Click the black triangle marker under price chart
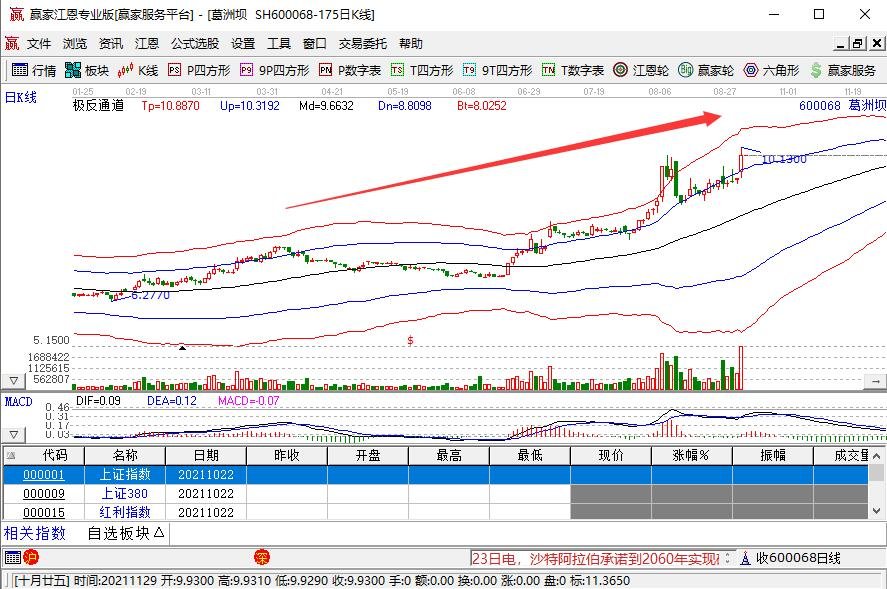The image size is (887, 589). tap(182, 347)
